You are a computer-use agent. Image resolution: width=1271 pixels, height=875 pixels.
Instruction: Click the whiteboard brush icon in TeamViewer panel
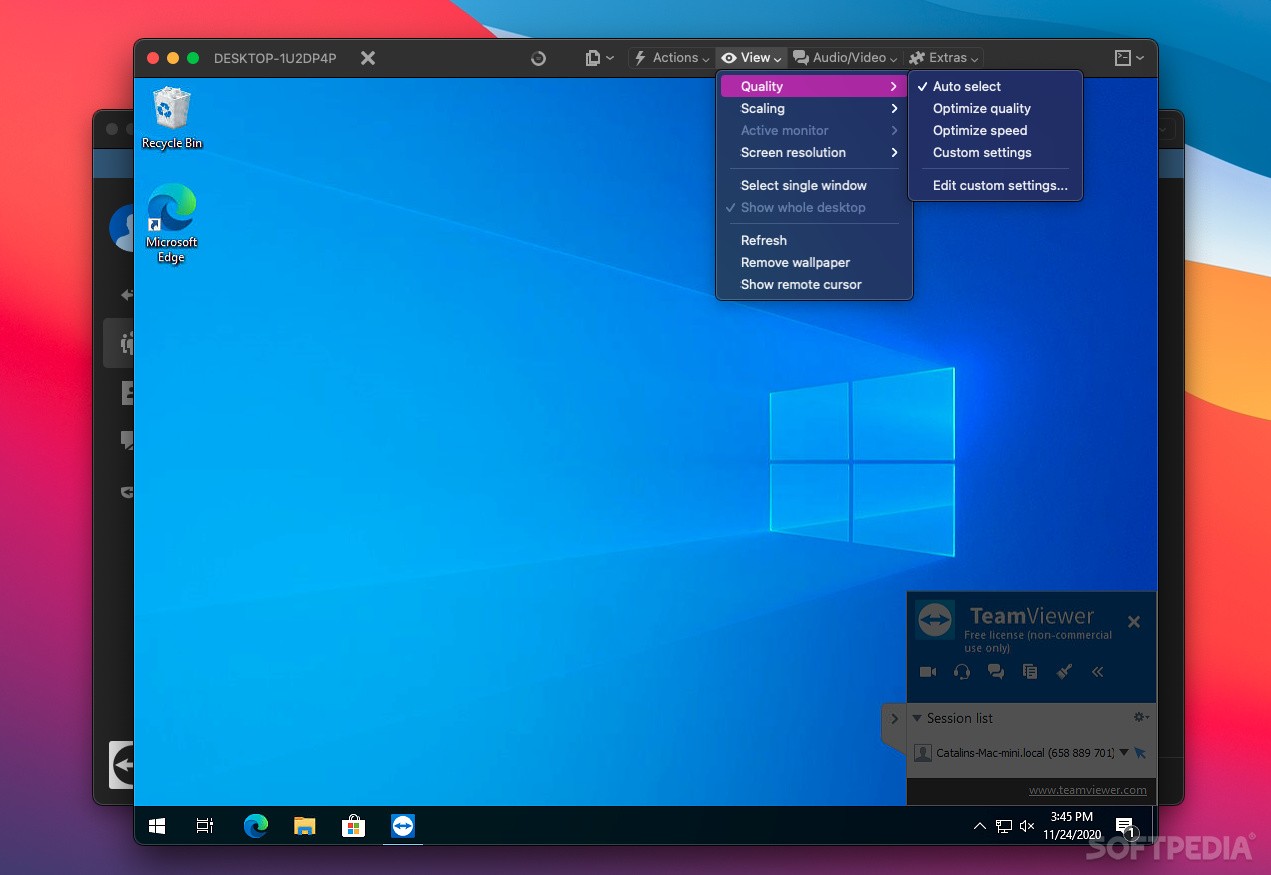(1064, 672)
